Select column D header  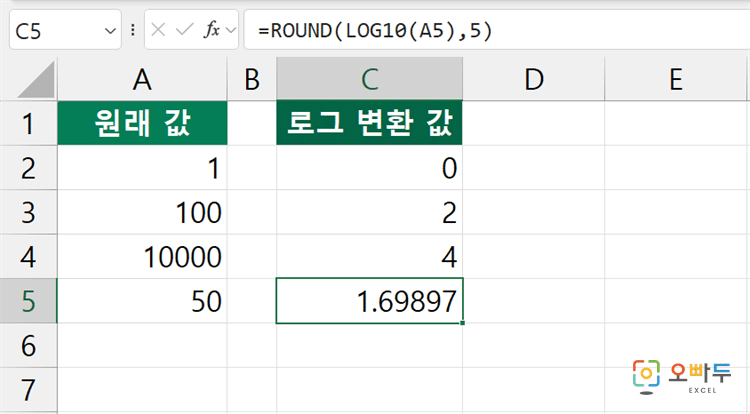coord(534,79)
